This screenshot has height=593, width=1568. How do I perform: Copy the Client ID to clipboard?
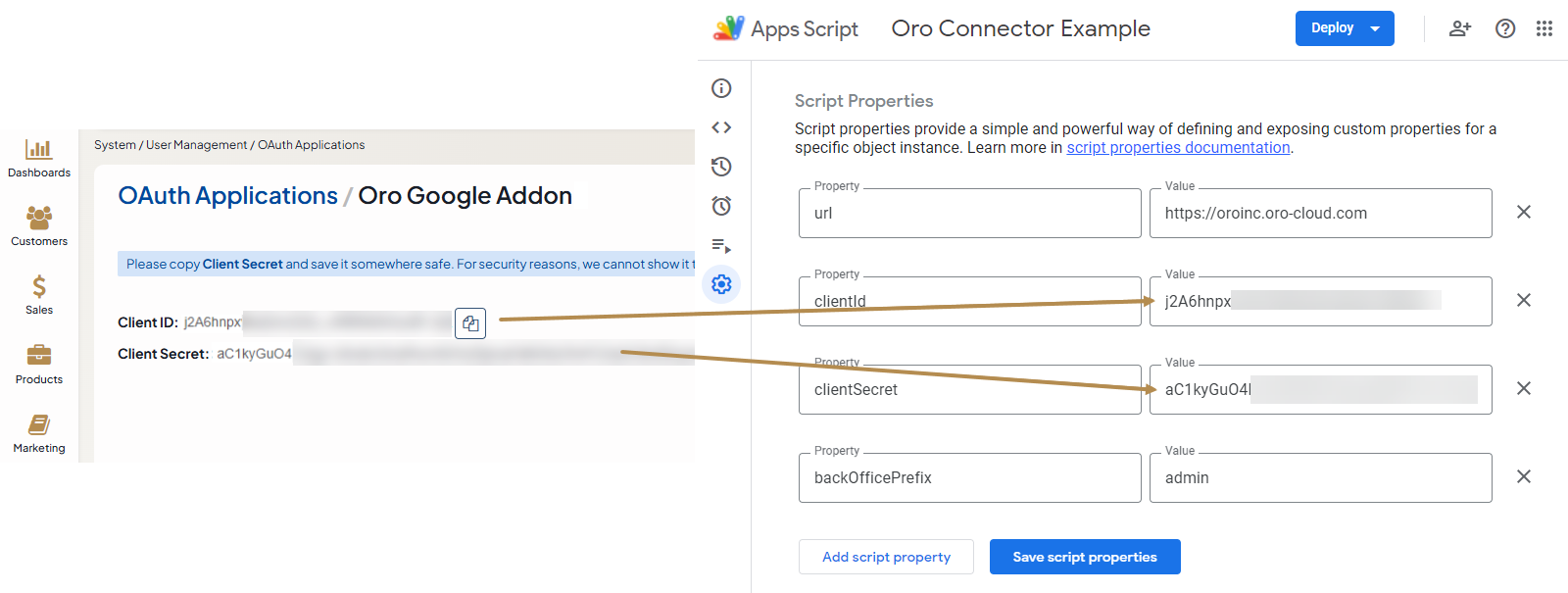[x=470, y=323]
